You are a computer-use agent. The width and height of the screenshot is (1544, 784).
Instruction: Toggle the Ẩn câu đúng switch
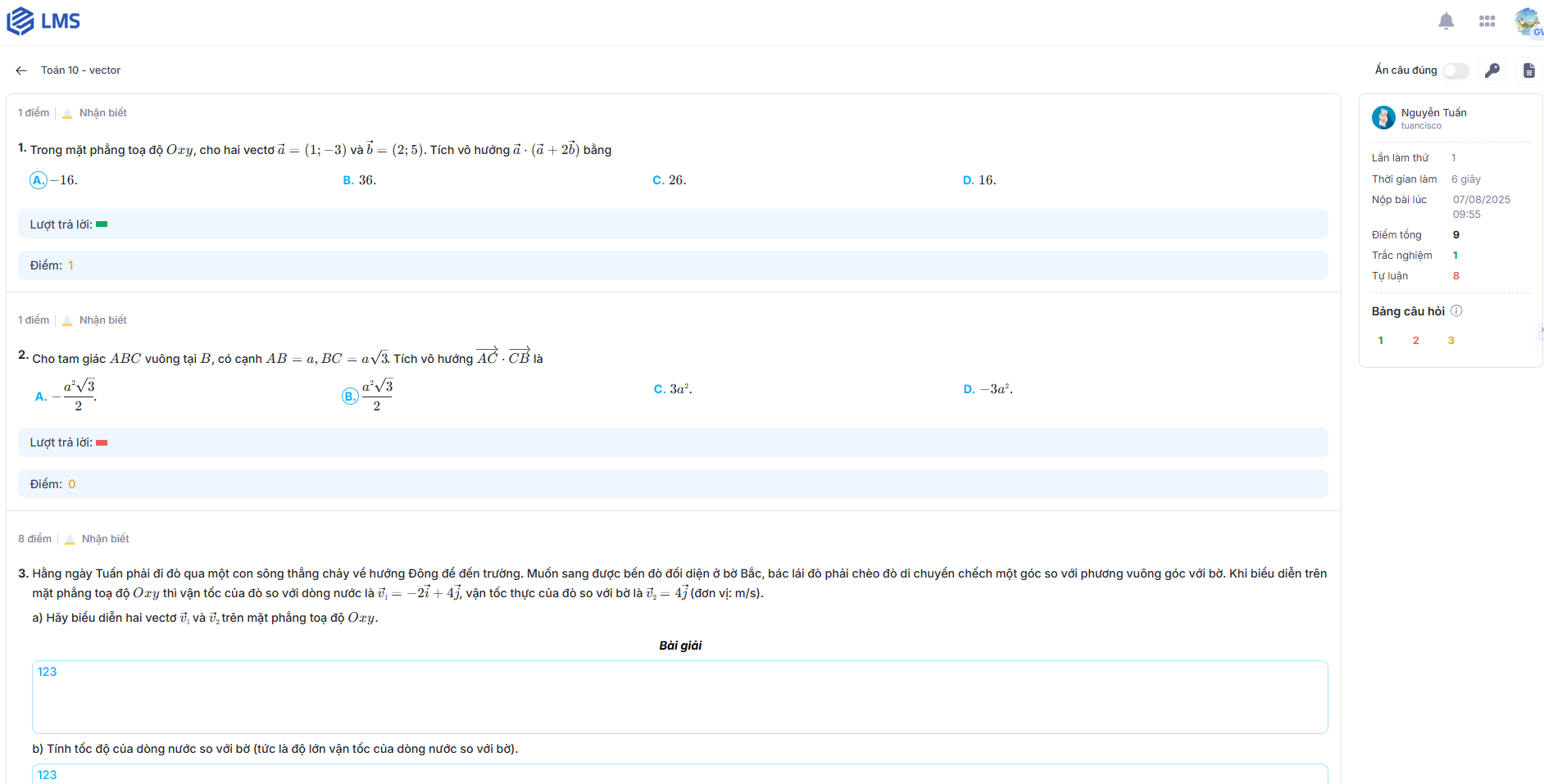(x=1455, y=70)
